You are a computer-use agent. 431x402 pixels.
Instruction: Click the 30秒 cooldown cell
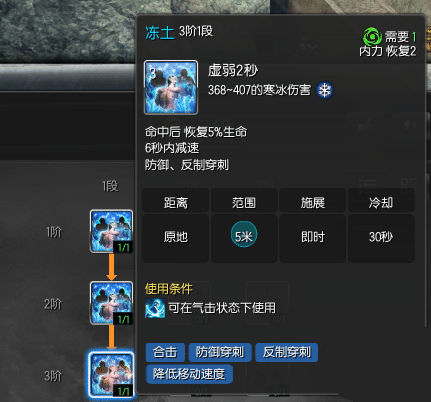pyautogui.click(x=381, y=238)
